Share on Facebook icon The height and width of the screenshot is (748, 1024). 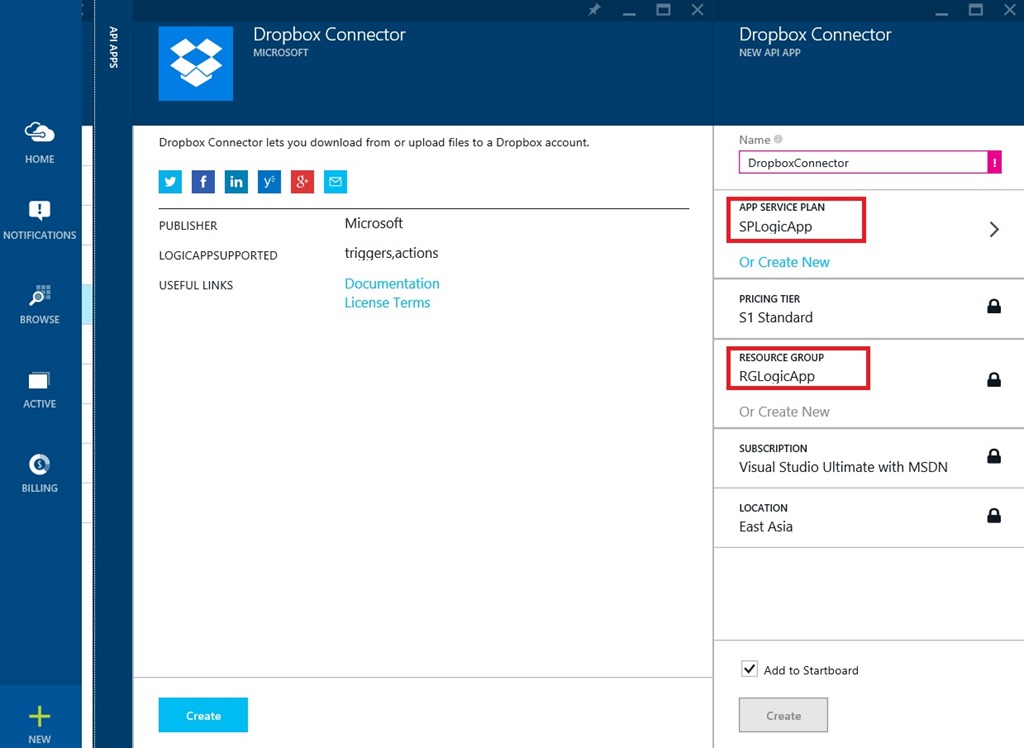[x=203, y=182]
